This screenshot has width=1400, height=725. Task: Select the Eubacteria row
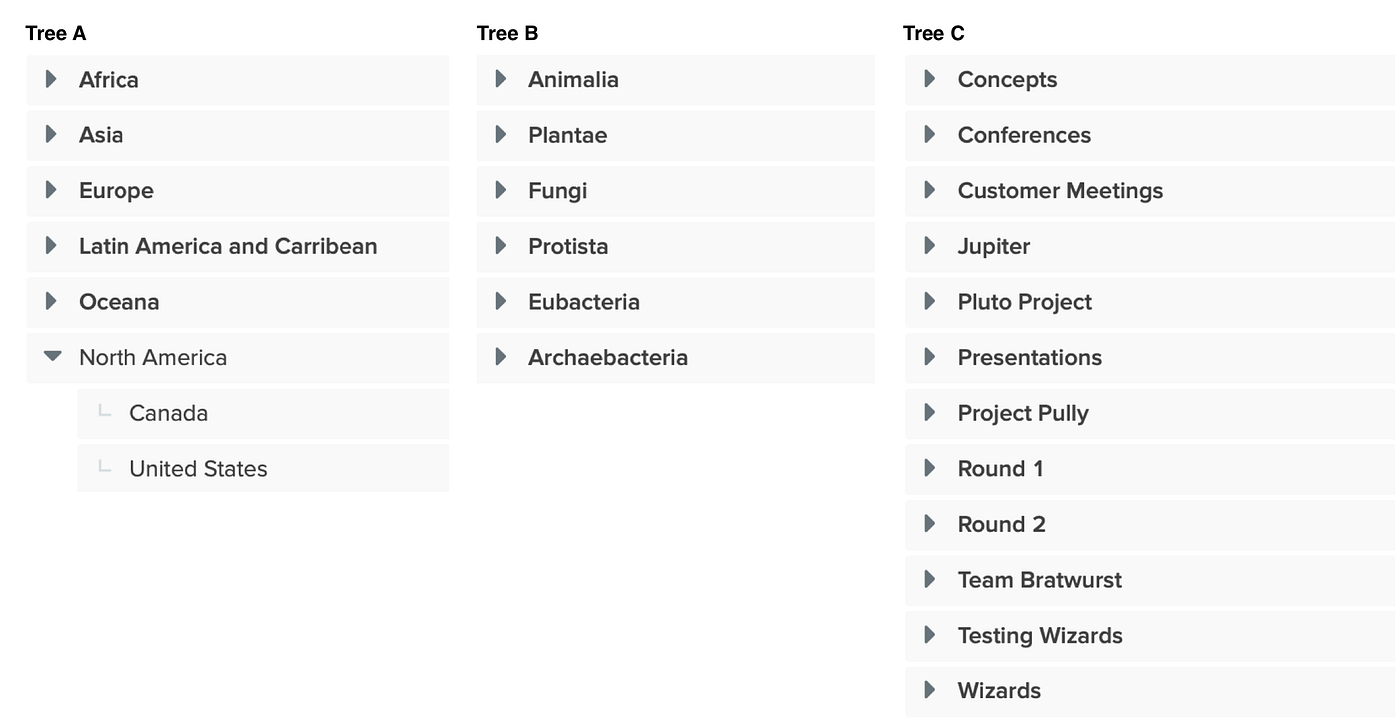583,302
